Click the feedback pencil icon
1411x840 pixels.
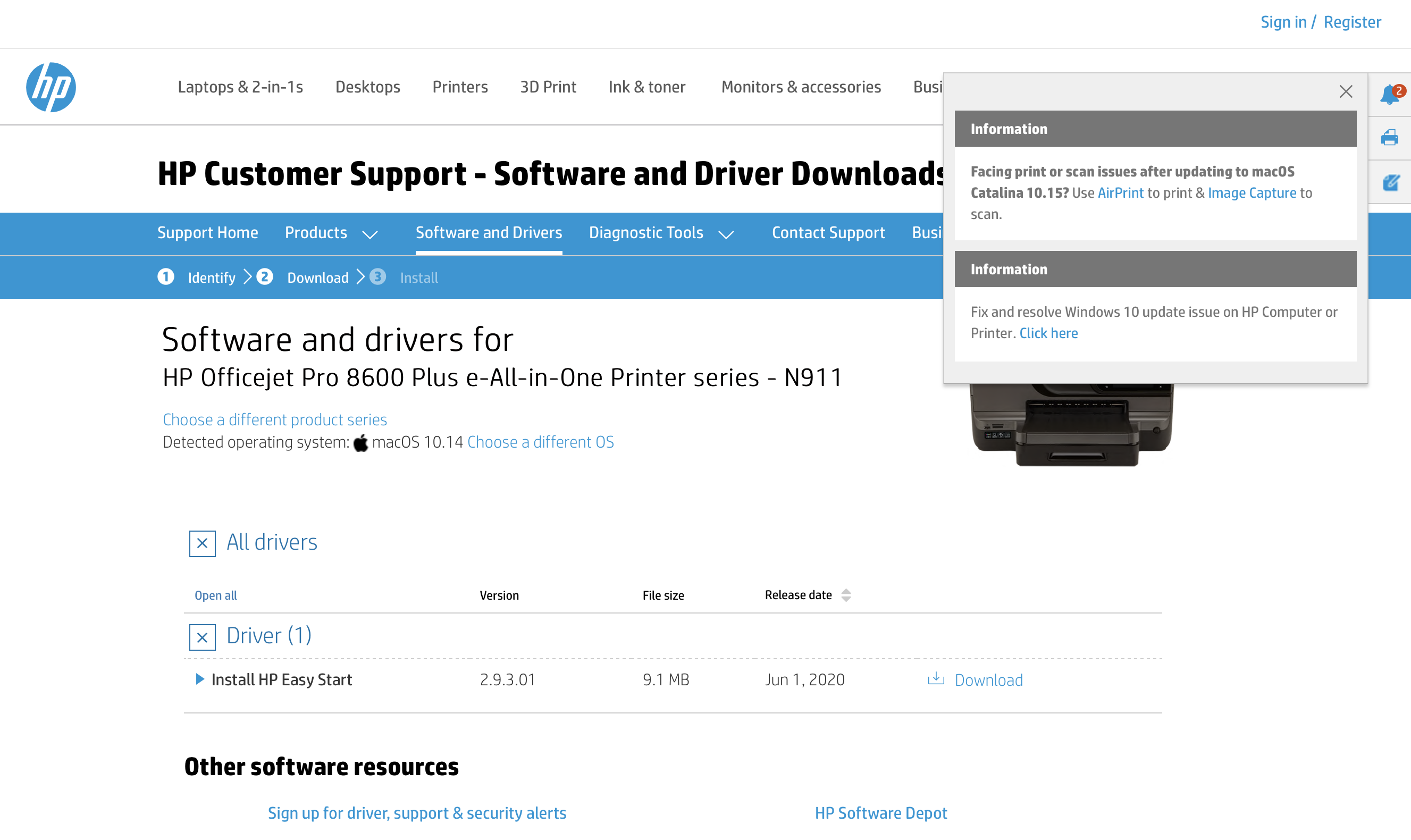click(1390, 183)
